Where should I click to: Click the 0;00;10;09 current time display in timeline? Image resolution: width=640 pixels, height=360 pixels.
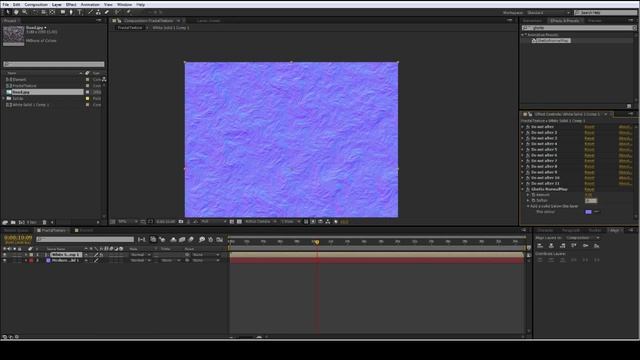(x=18, y=238)
